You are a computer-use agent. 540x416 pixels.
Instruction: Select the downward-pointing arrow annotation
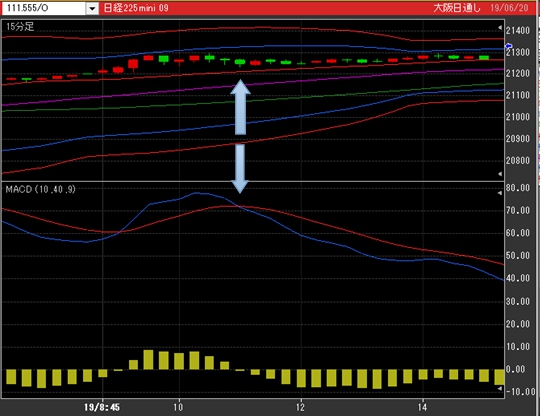240,168
